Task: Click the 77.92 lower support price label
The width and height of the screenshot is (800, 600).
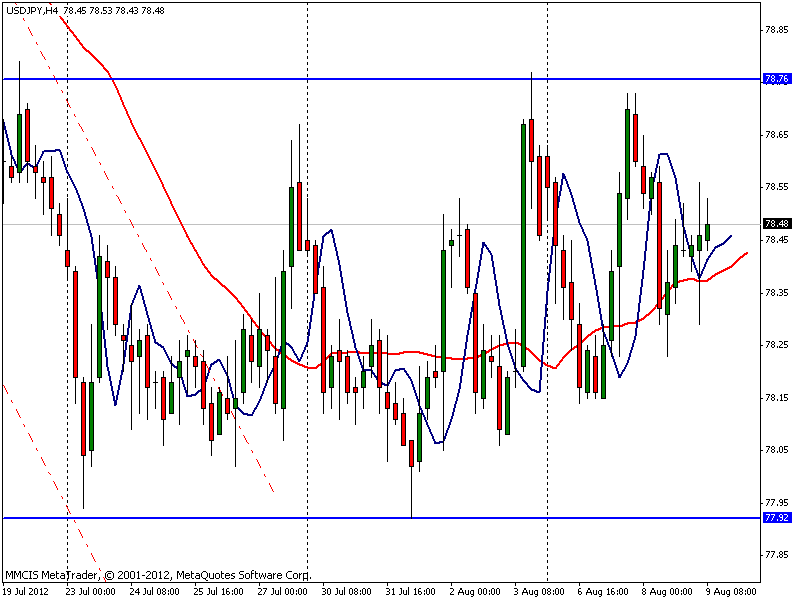Action: [776, 518]
